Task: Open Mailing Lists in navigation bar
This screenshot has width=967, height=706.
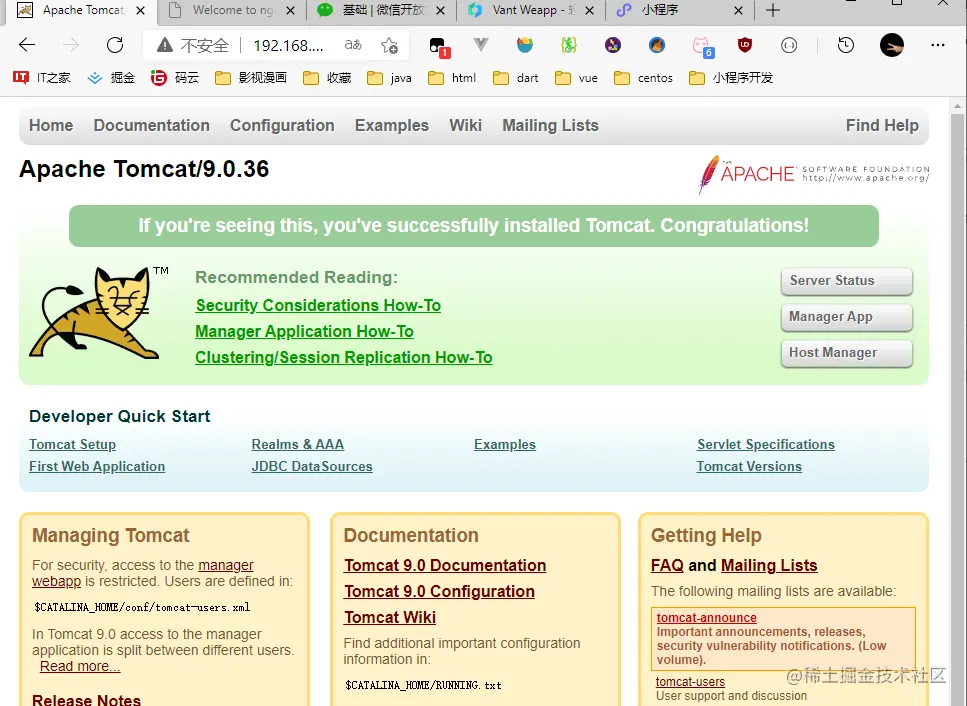Action: tap(550, 125)
